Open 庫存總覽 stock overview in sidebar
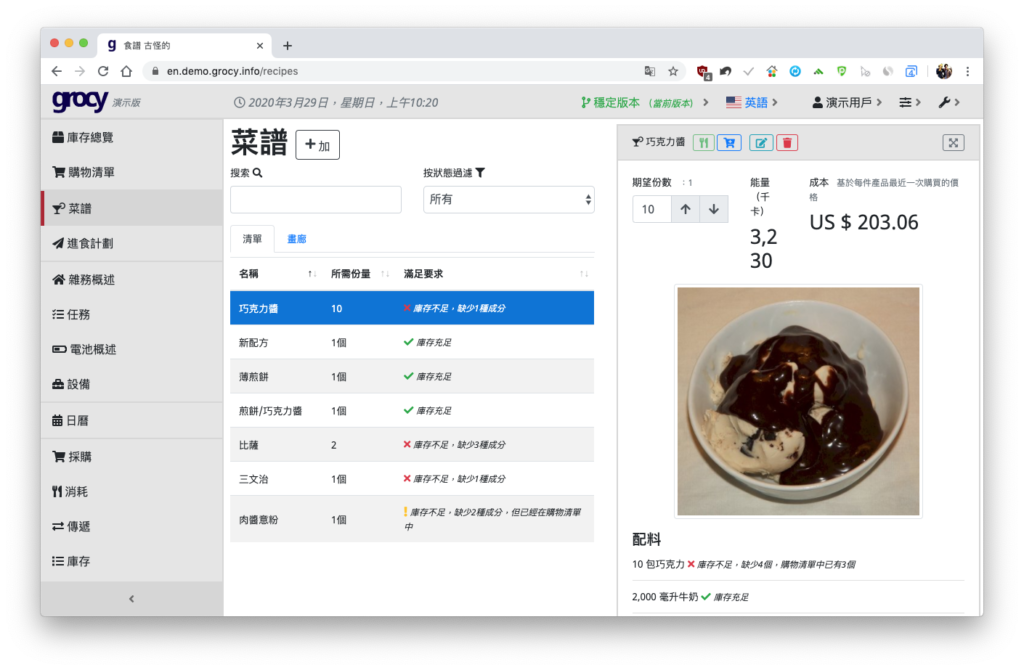 132,137
